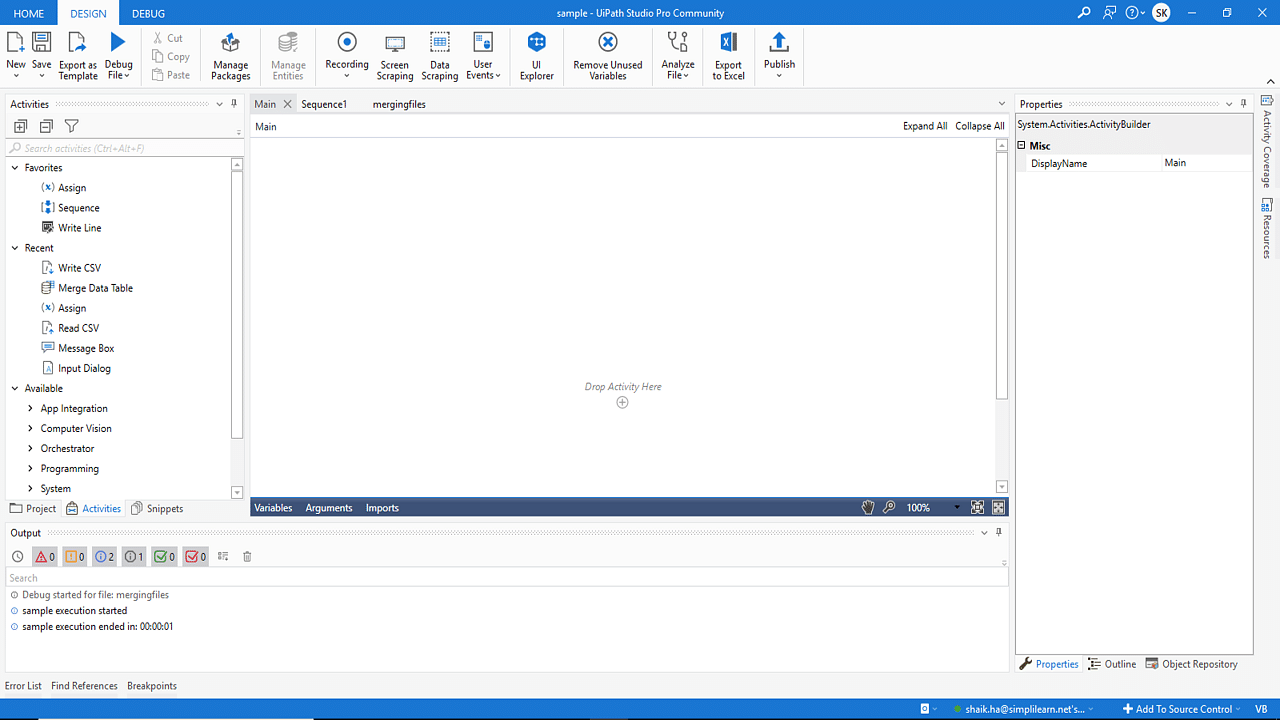
Task: Switch to the mergingfiles document tab
Action: click(x=399, y=104)
